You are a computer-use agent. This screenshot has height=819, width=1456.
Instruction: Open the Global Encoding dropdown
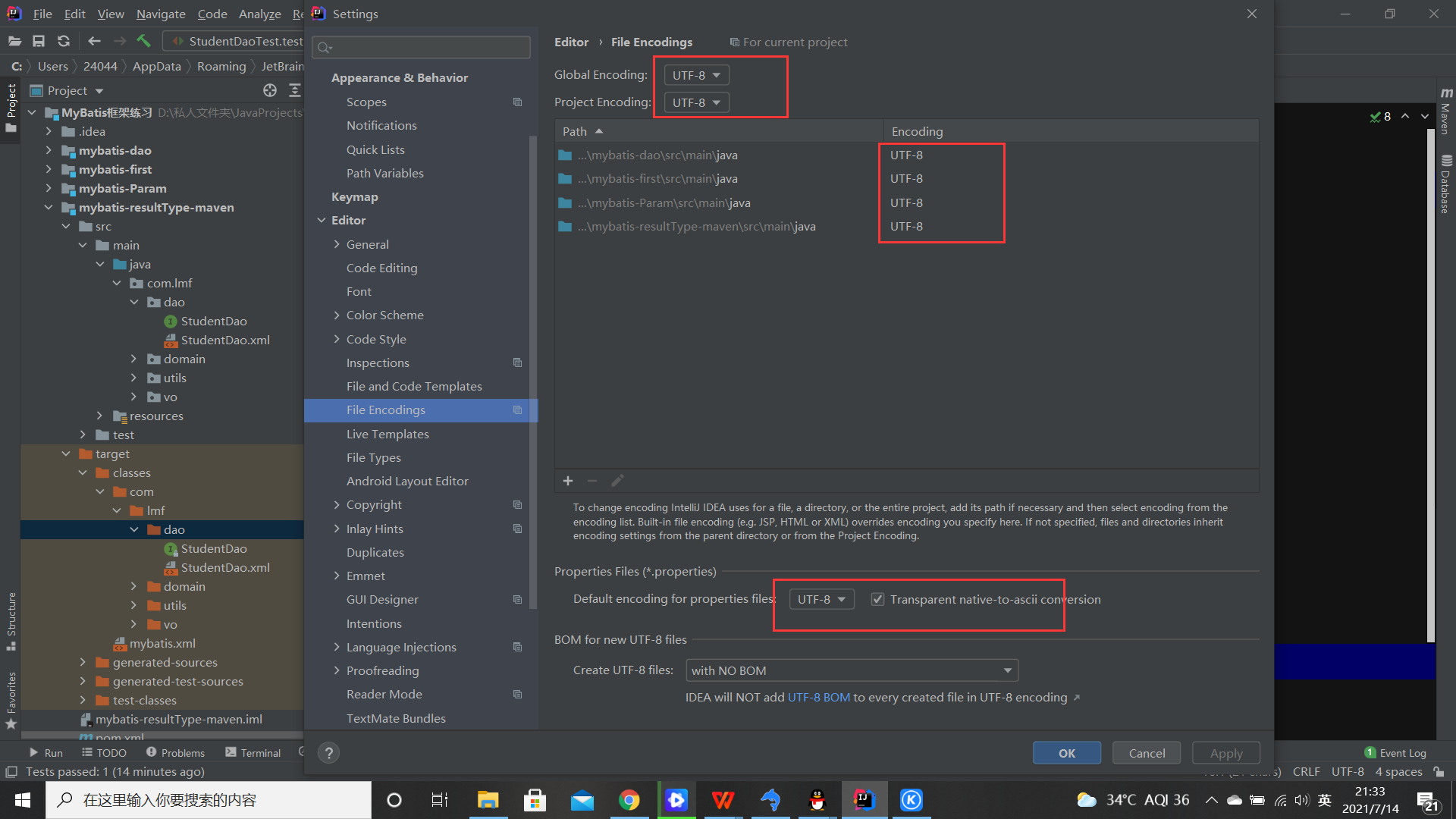(696, 75)
